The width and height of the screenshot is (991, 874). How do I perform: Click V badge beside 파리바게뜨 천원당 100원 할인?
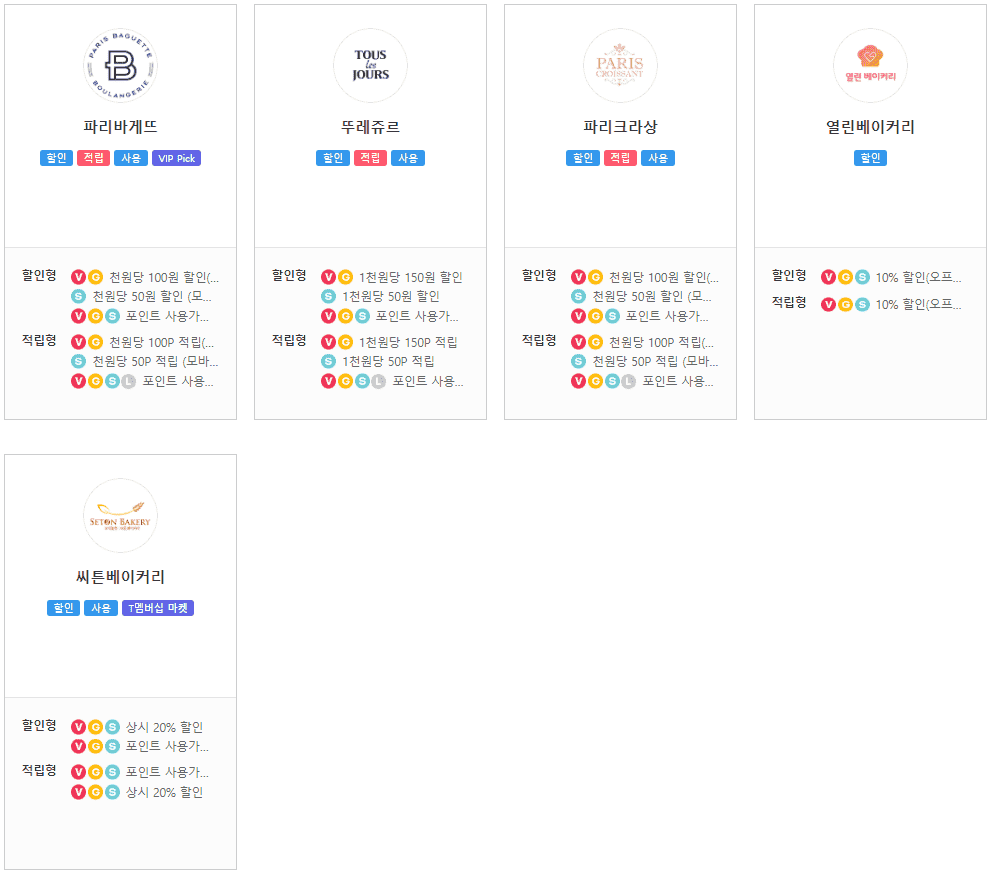78,277
